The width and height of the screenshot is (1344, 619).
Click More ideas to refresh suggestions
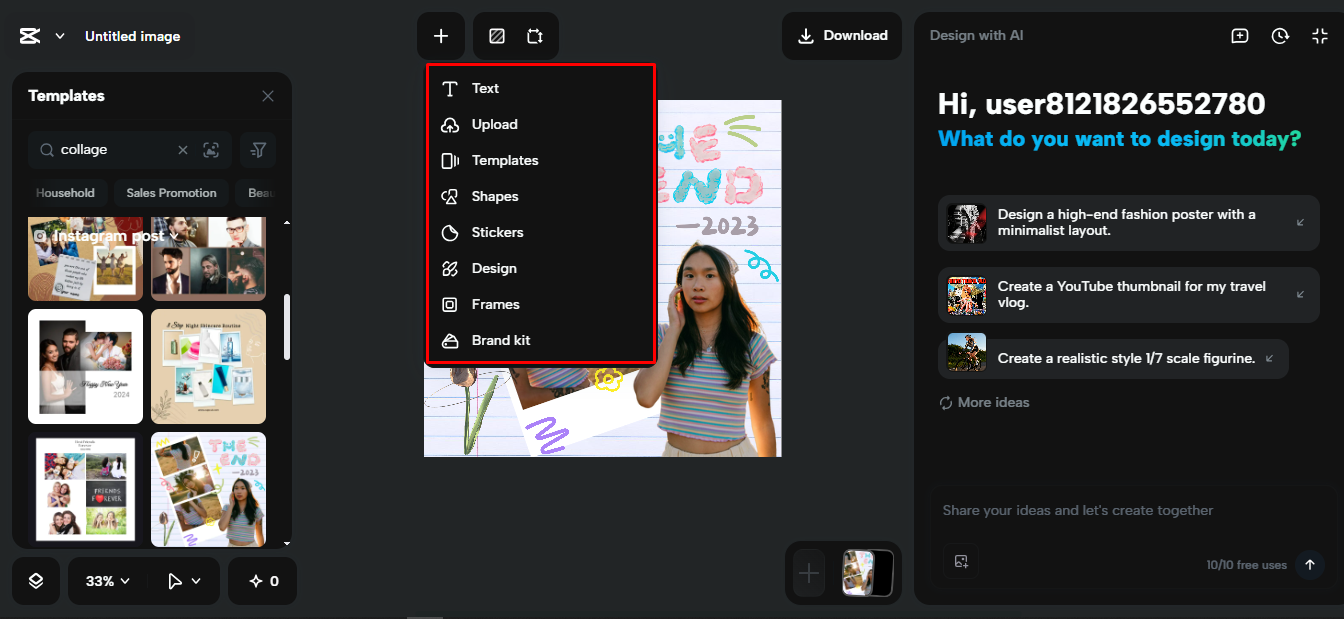pyautogui.click(x=983, y=402)
